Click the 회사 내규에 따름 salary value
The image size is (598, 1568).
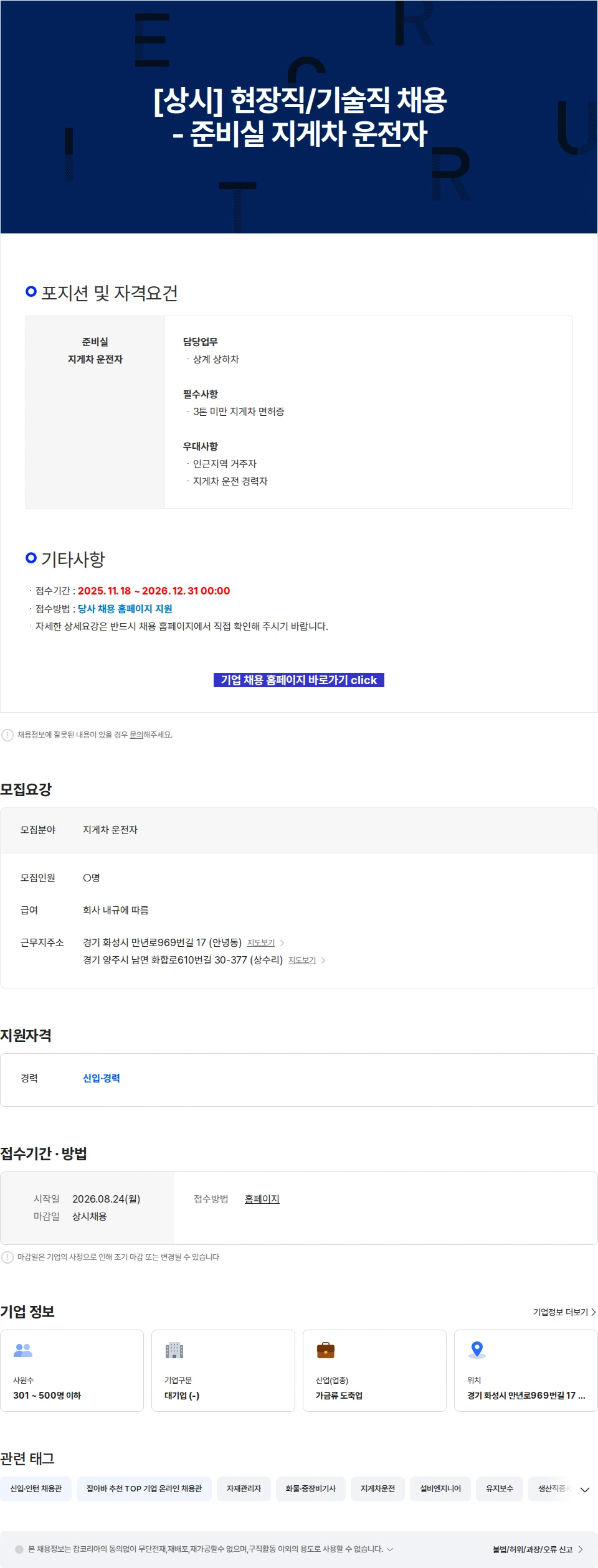click(116, 910)
